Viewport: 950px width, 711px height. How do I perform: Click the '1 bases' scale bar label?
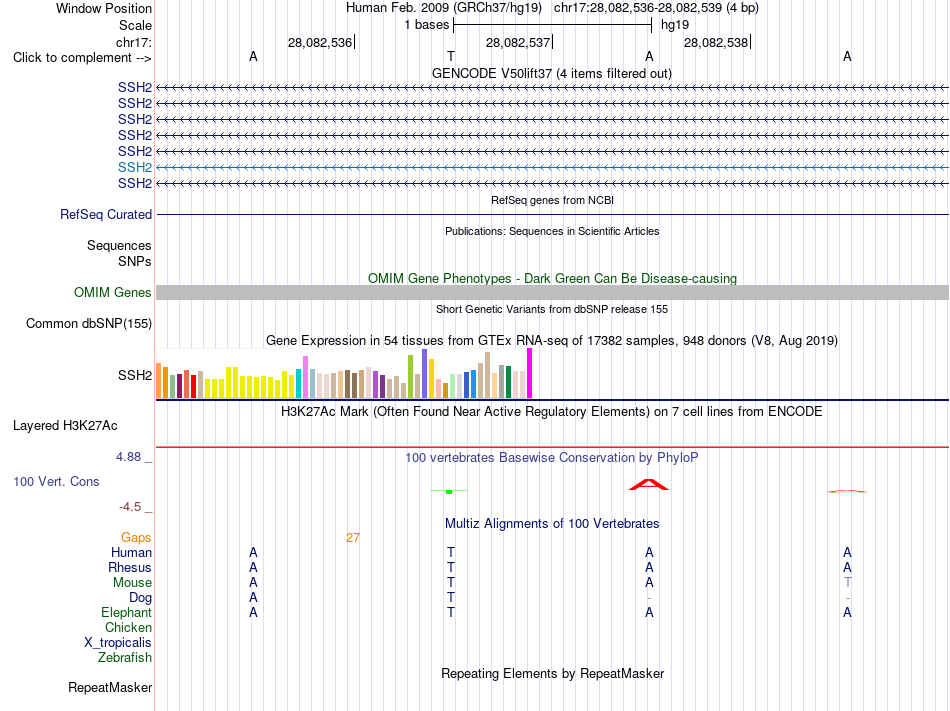(x=427, y=25)
